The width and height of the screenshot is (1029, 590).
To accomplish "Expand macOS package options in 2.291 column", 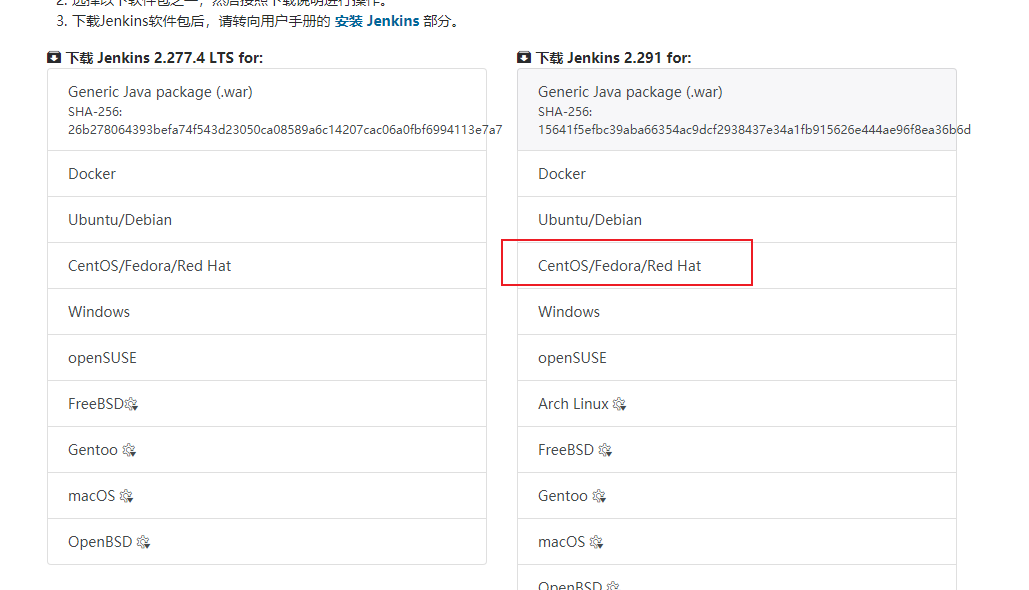I will click(x=597, y=542).
